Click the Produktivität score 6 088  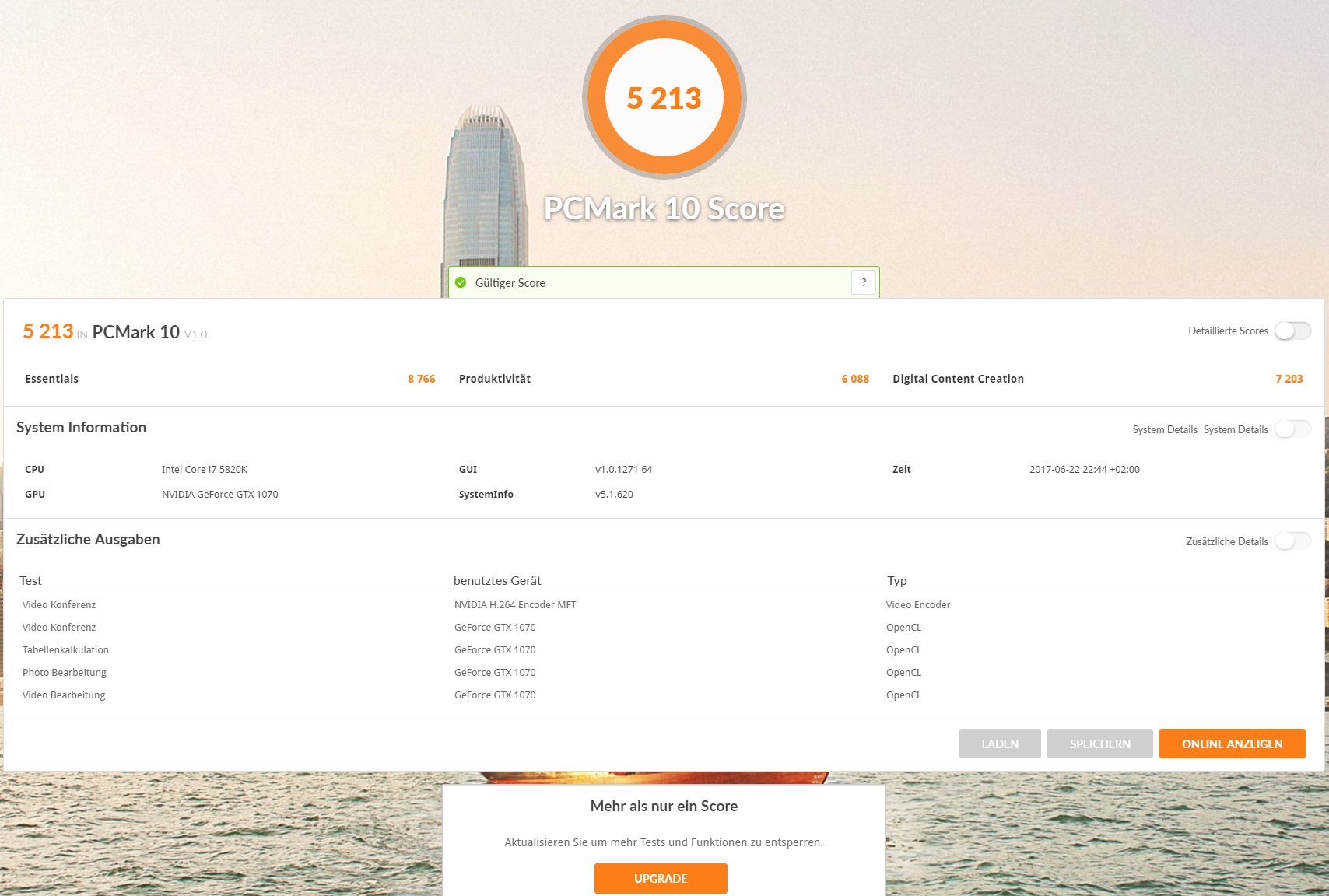point(855,379)
